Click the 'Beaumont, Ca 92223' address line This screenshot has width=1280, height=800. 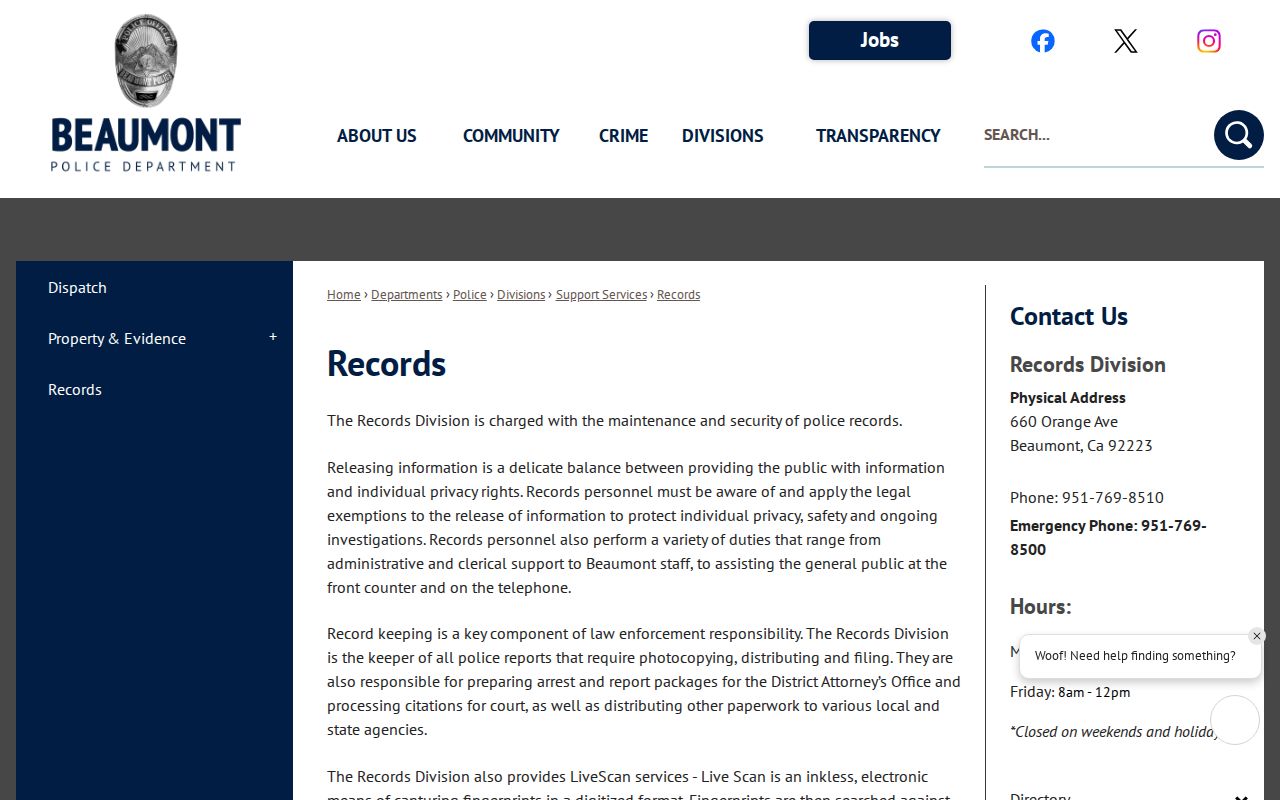[1081, 446]
